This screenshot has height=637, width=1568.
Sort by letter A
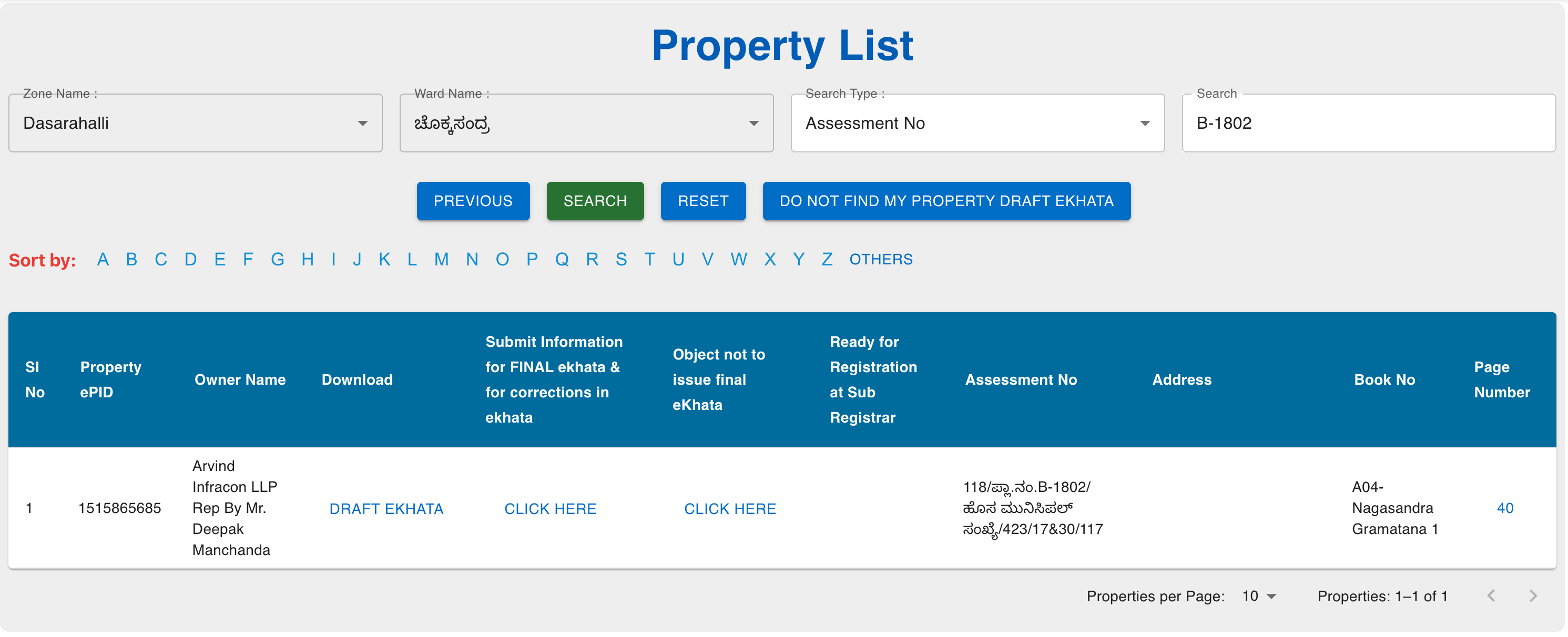tap(103, 260)
